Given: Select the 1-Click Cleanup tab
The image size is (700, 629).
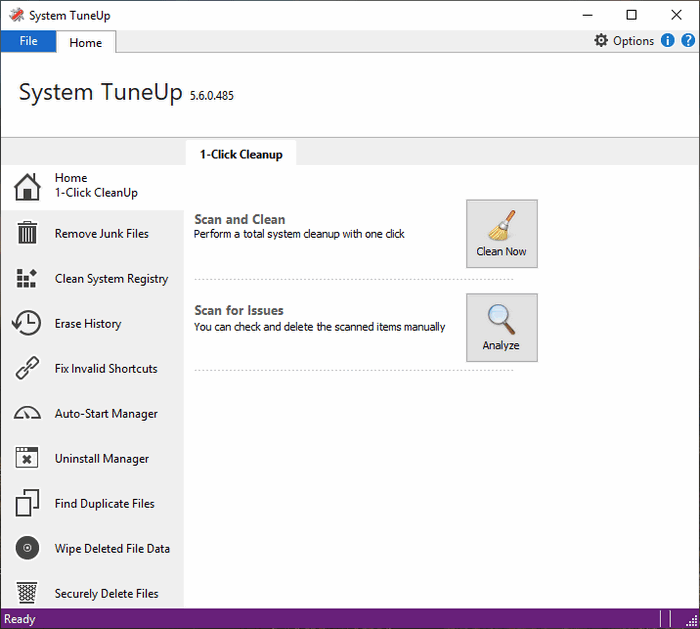Looking at the screenshot, I should coord(241,154).
